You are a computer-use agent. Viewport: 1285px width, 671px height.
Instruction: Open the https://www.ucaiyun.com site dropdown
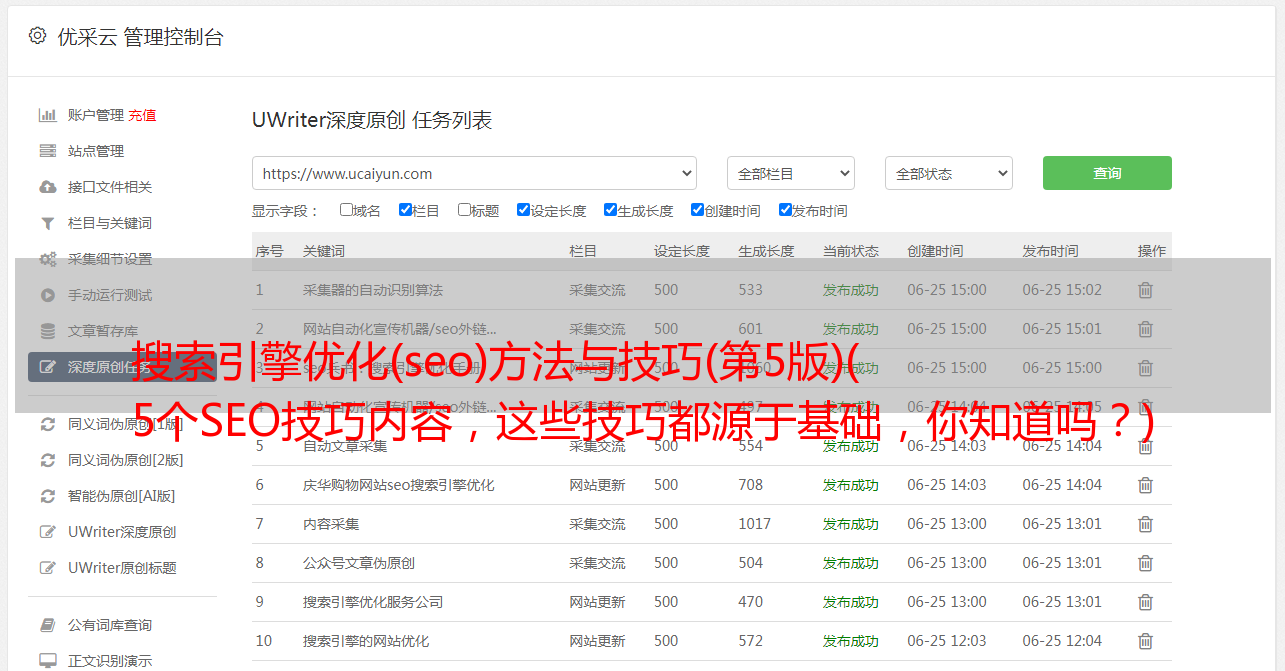point(474,173)
